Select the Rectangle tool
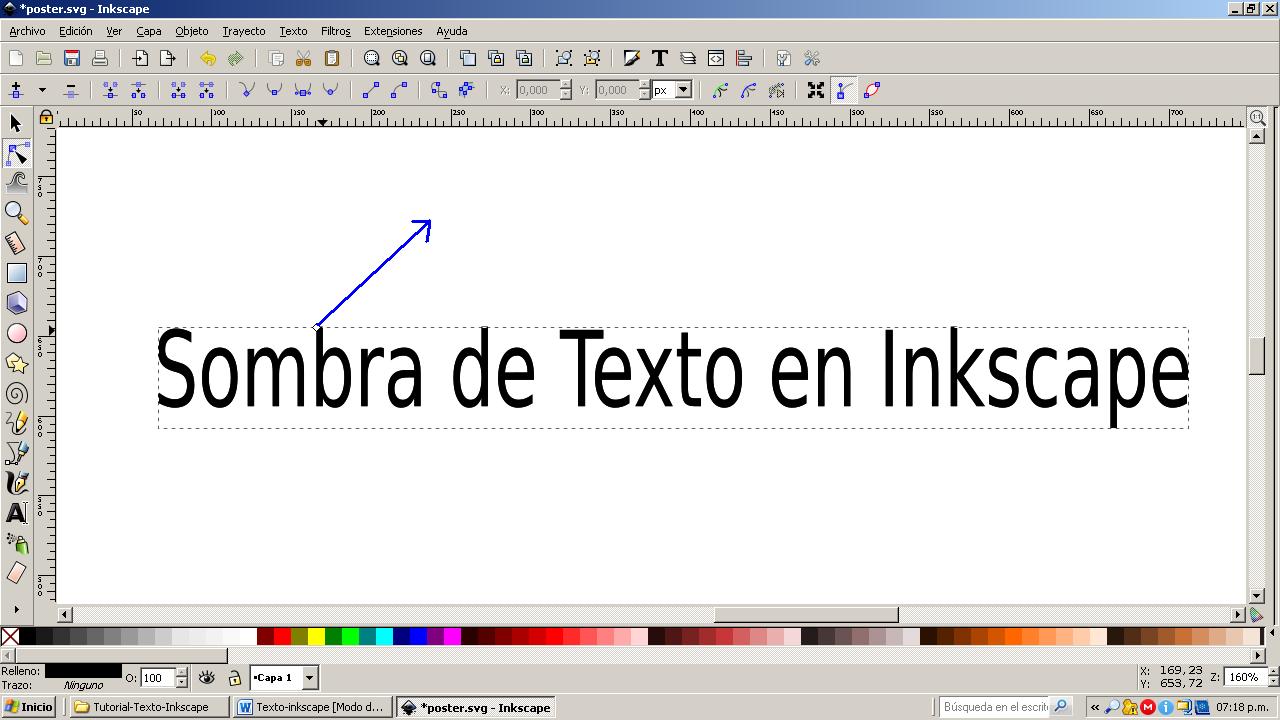Viewport: 1280px width, 720px height. click(x=16, y=273)
